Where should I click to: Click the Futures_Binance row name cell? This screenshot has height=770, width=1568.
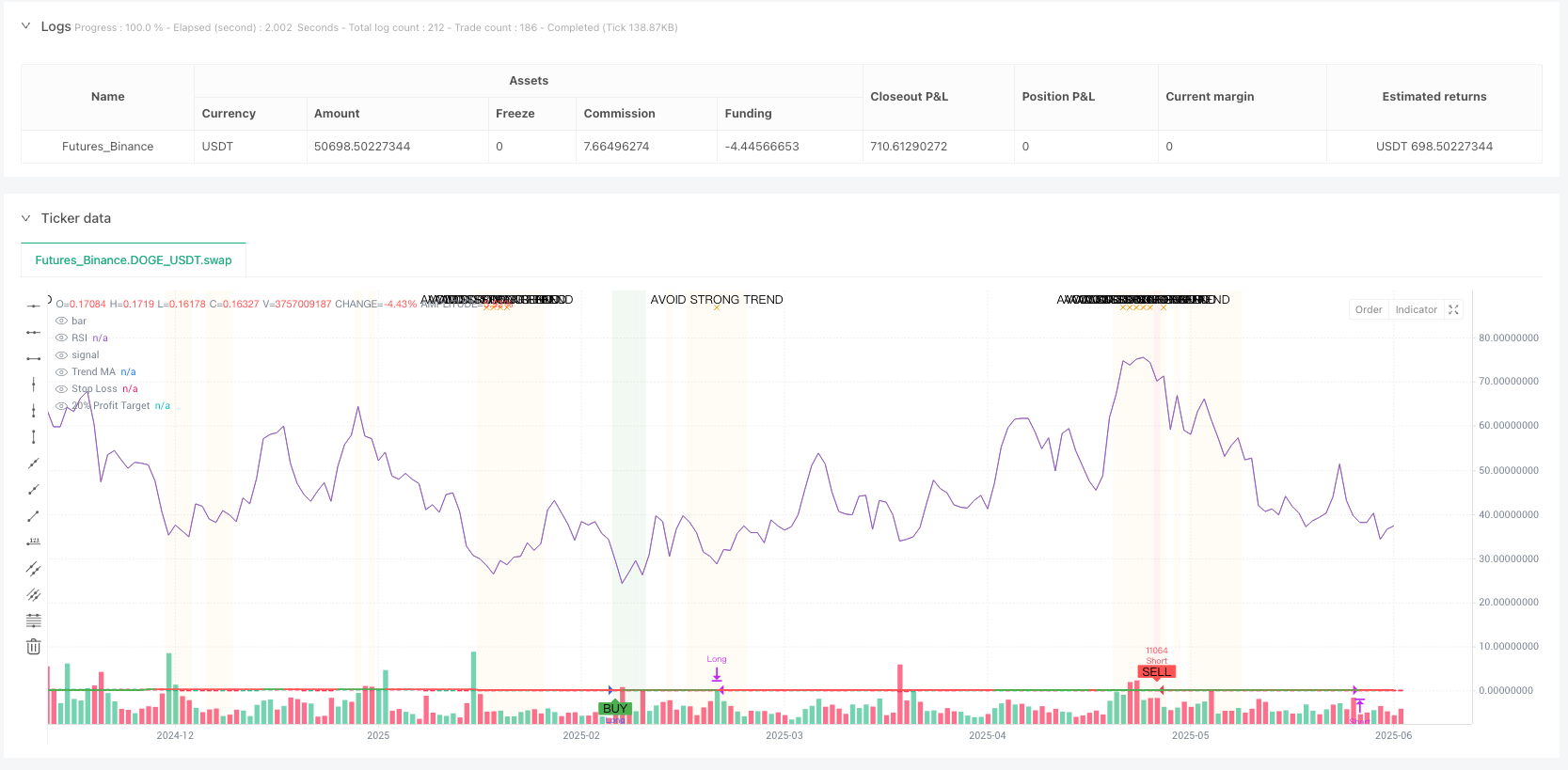coord(107,147)
